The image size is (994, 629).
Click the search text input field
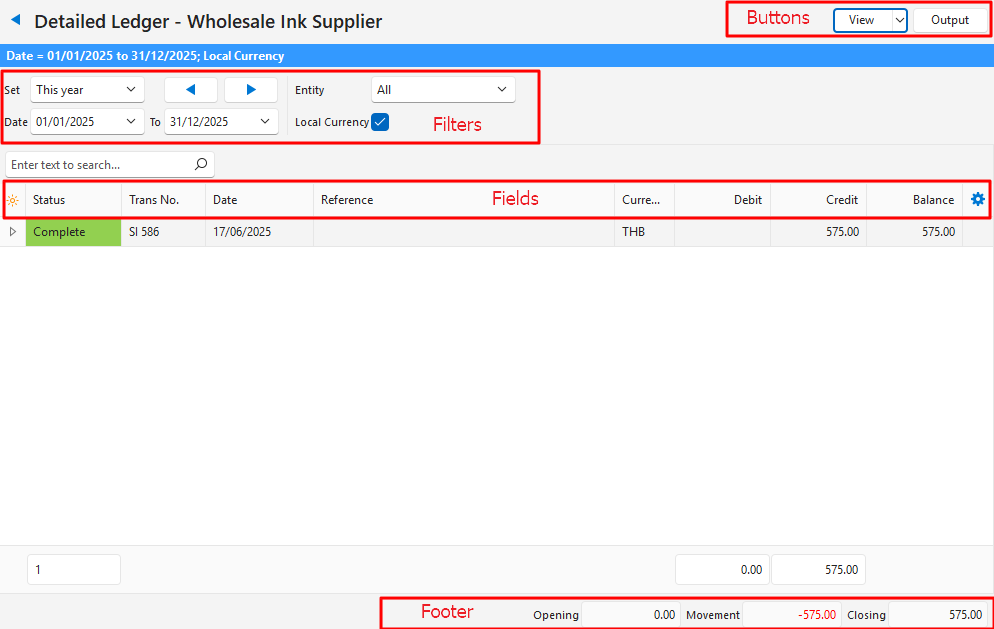[x=98, y=164]
